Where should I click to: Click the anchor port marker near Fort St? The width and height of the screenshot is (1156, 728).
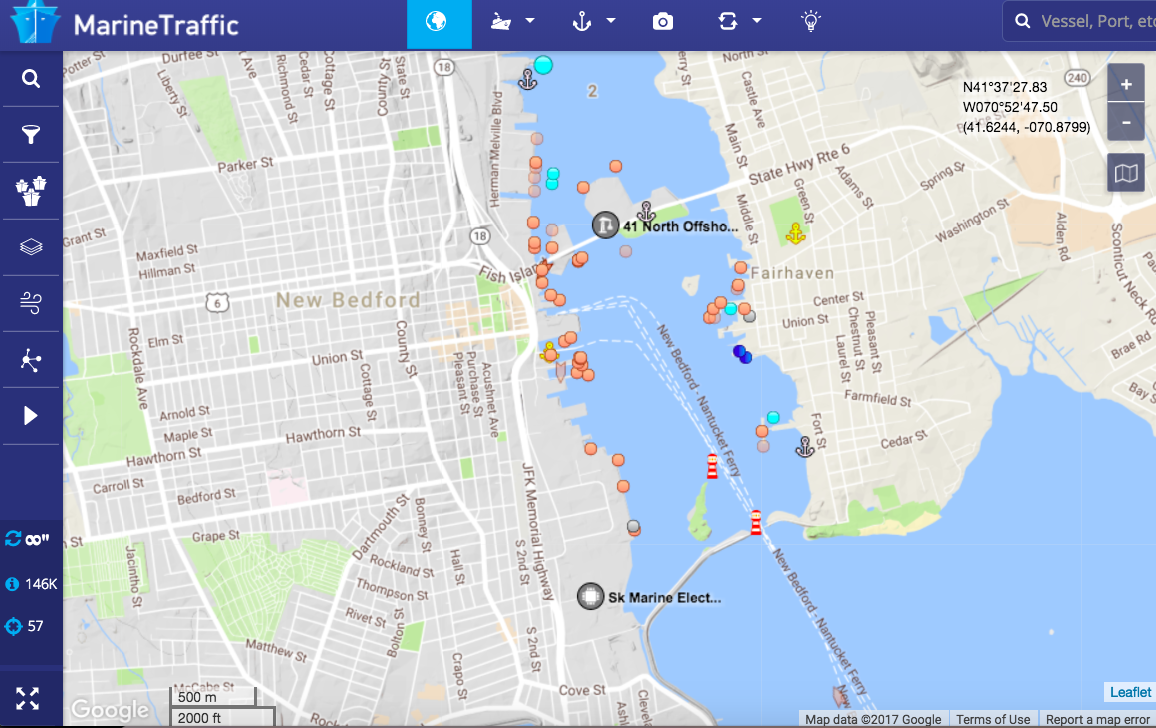tap(804, 446)
